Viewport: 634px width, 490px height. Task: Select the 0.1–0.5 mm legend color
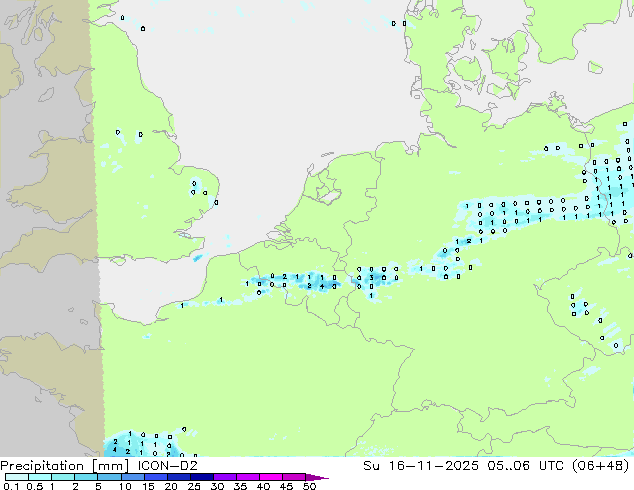(17, 477)
